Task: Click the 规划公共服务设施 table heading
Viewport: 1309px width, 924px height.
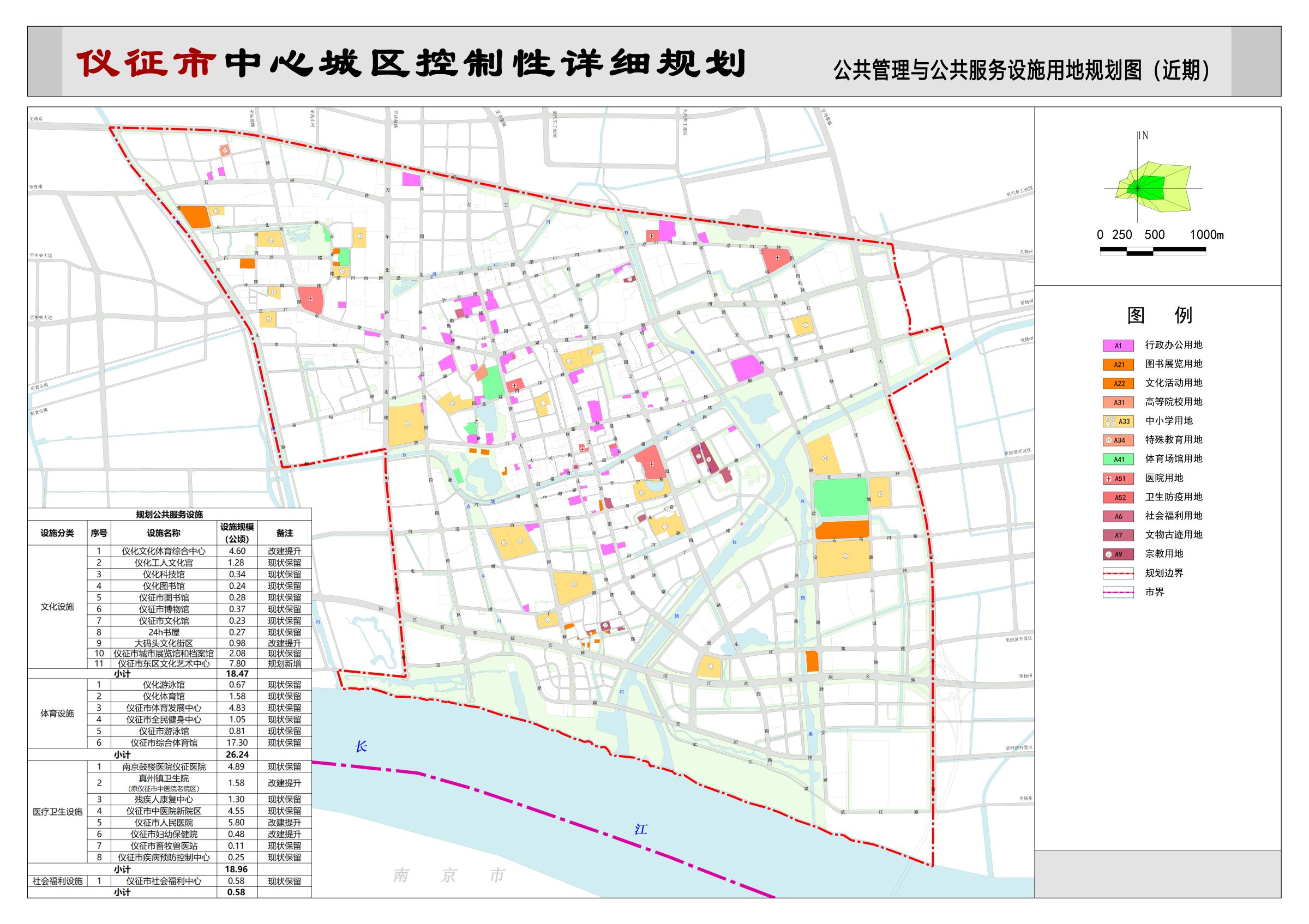Action: pyautogui.click(x=169, y=515)
